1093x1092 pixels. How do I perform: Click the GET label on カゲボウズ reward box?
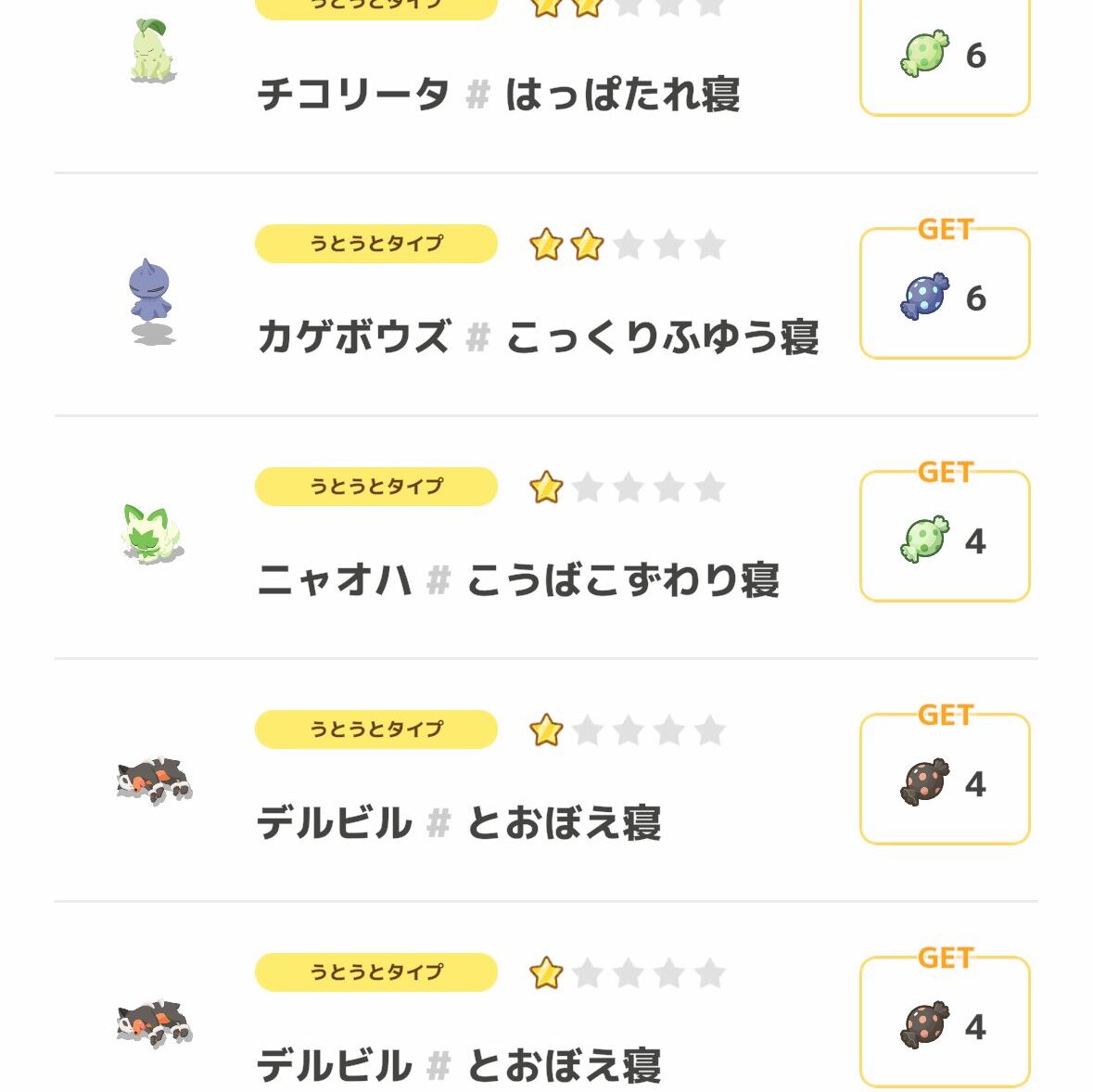(945, 229)
